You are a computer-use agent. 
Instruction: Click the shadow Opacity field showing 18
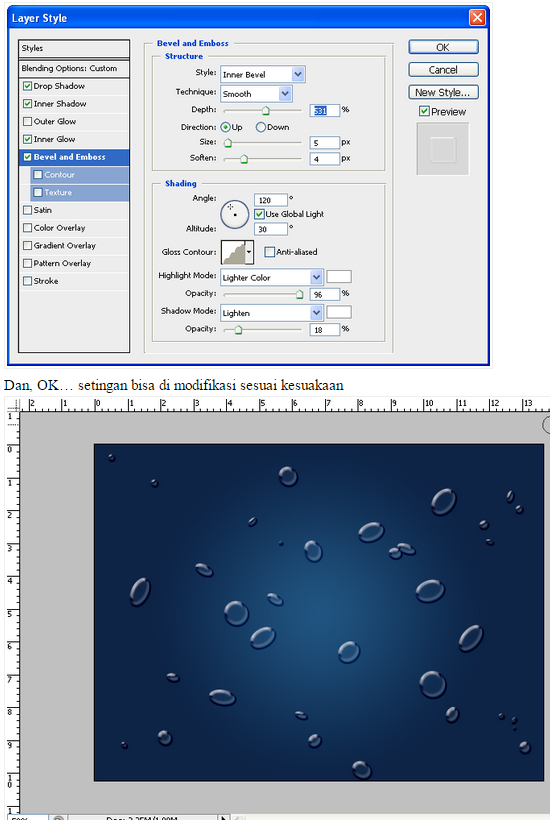pos(325,330)
